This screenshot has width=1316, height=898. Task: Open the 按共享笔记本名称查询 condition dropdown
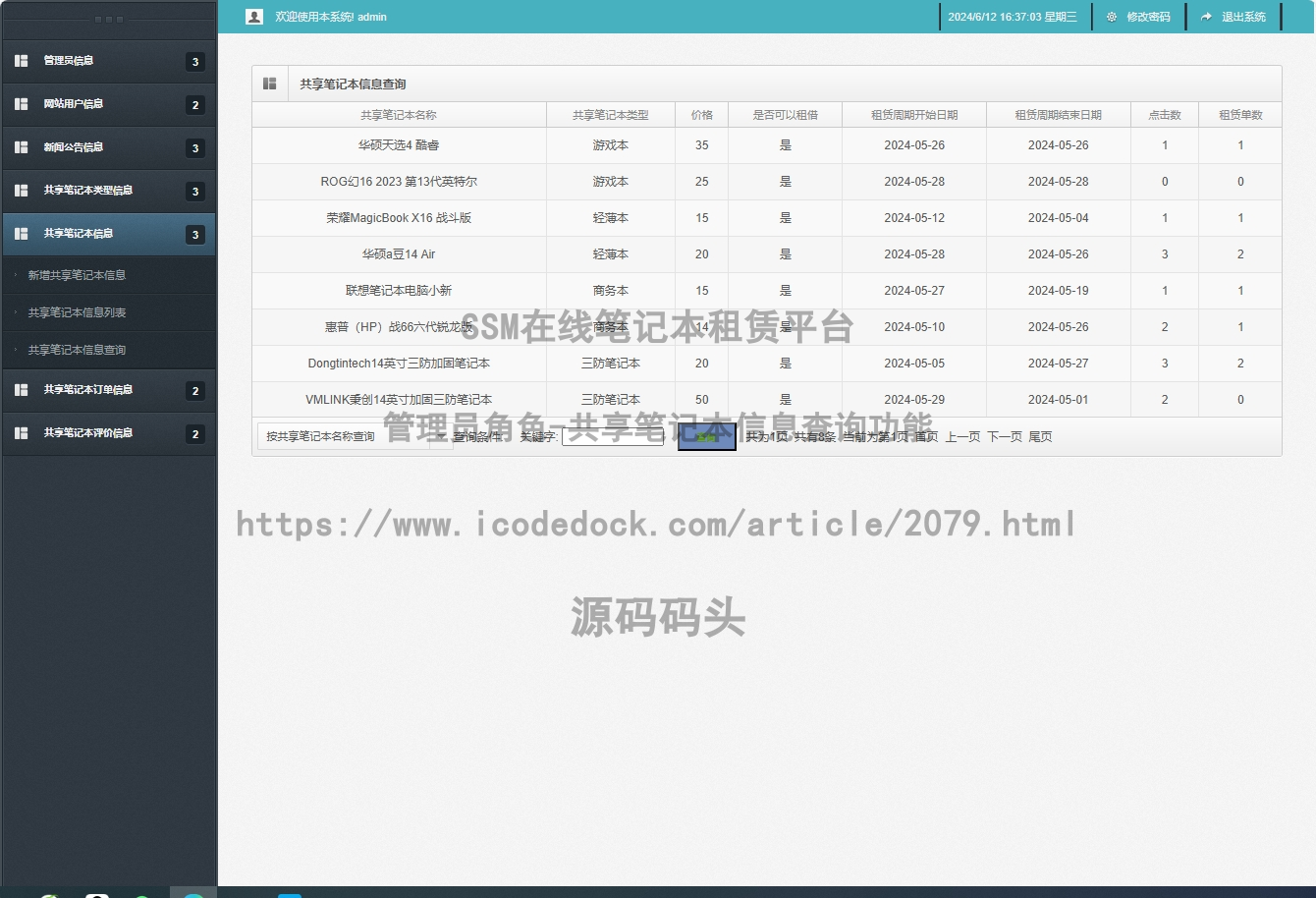(x=354, y=436)
